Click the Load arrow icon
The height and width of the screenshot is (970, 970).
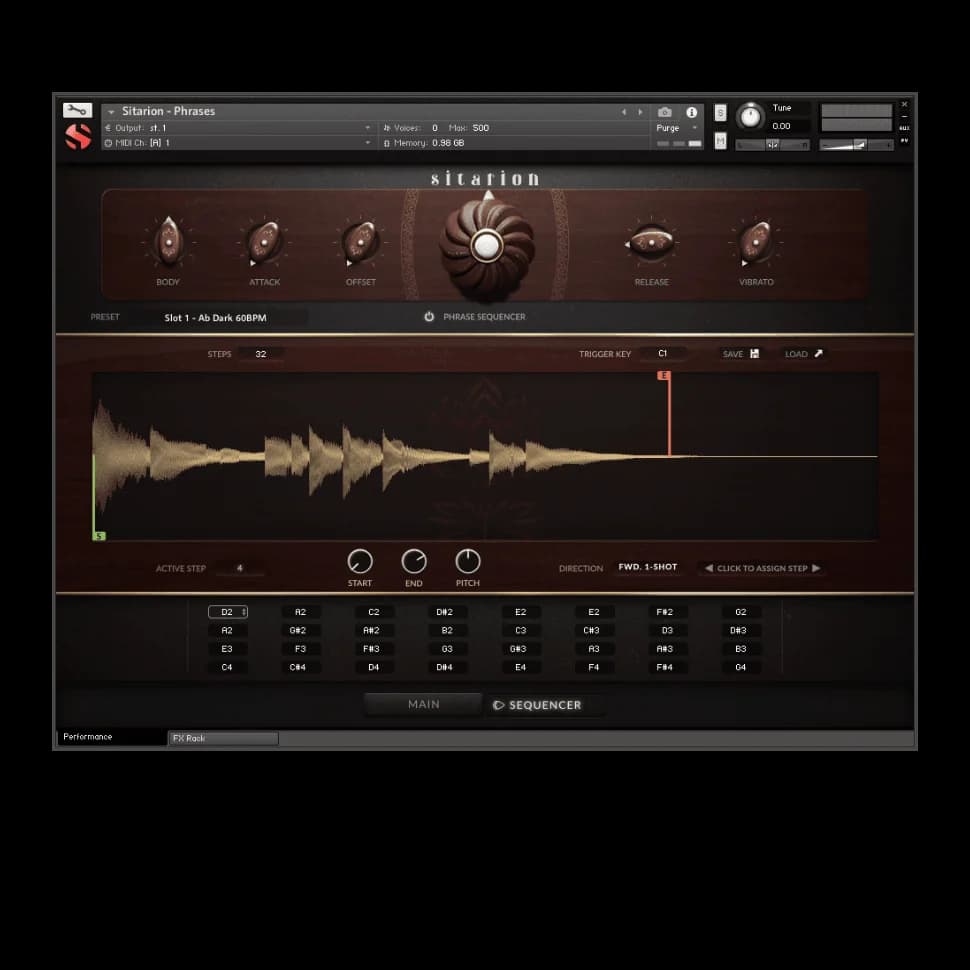pyautogui.click(x=818, y=354)
